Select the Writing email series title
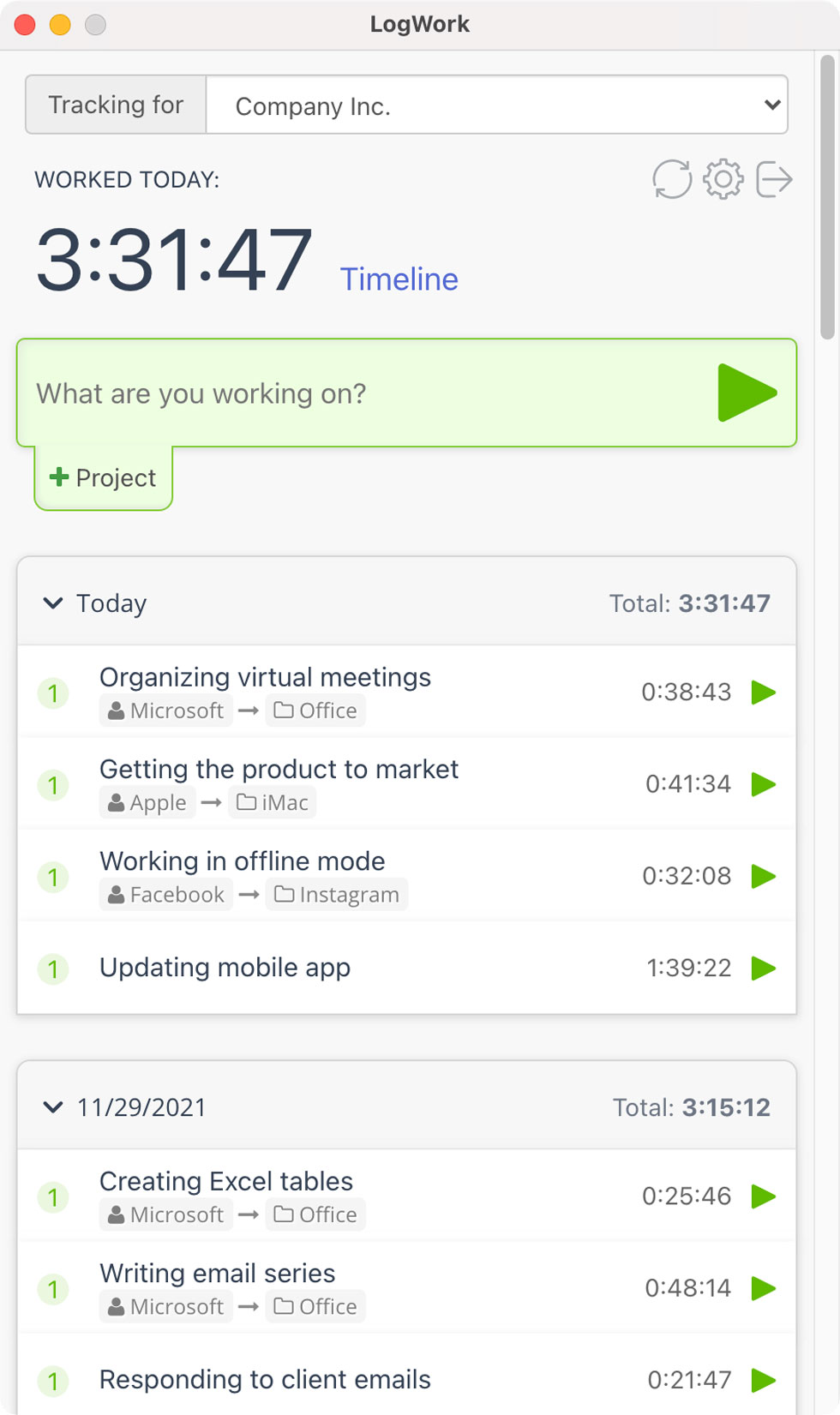The image size is (840, 1415). [x=218, y=1274]
